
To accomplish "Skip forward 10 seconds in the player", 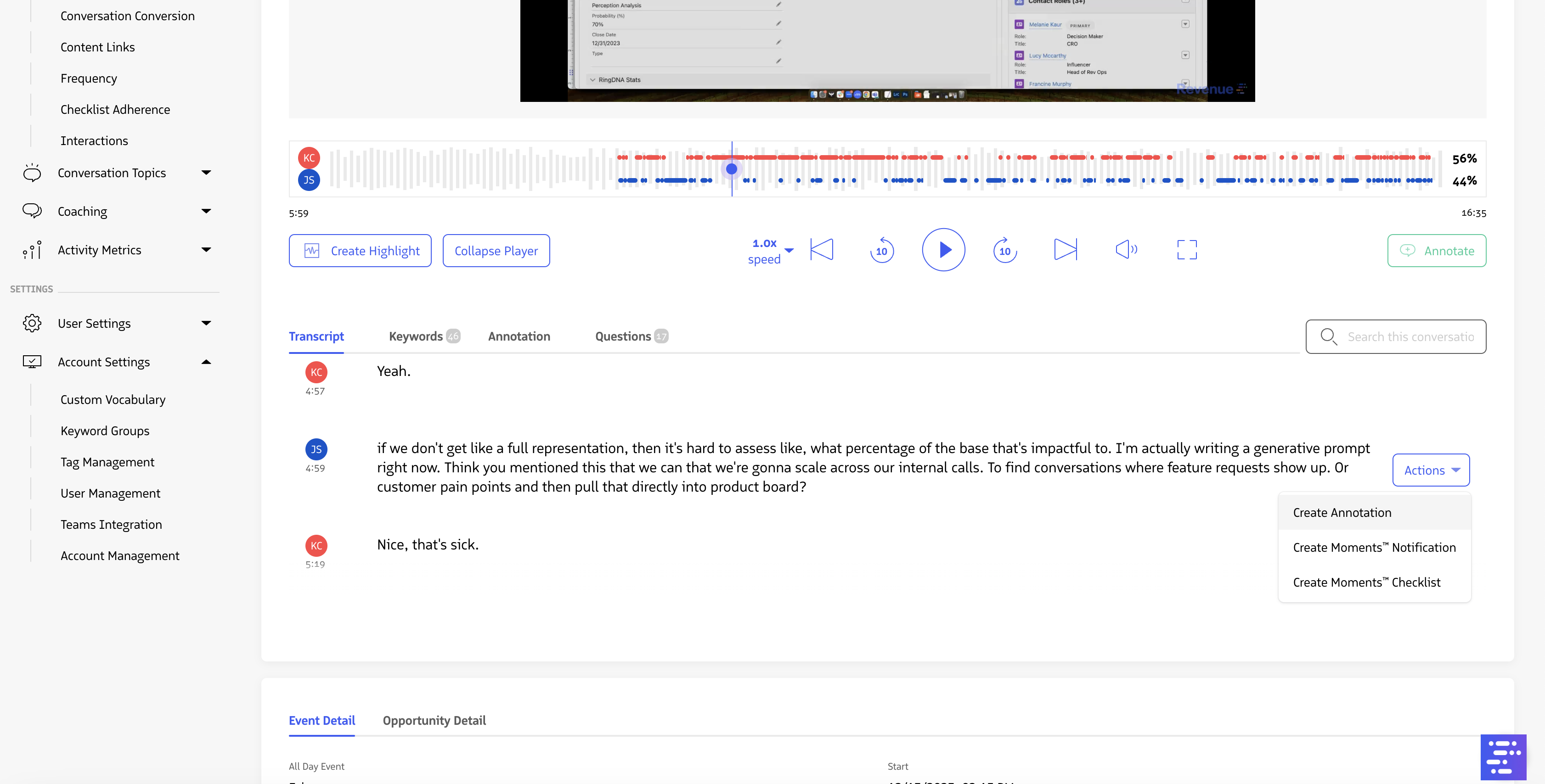I will point(1004,251).
